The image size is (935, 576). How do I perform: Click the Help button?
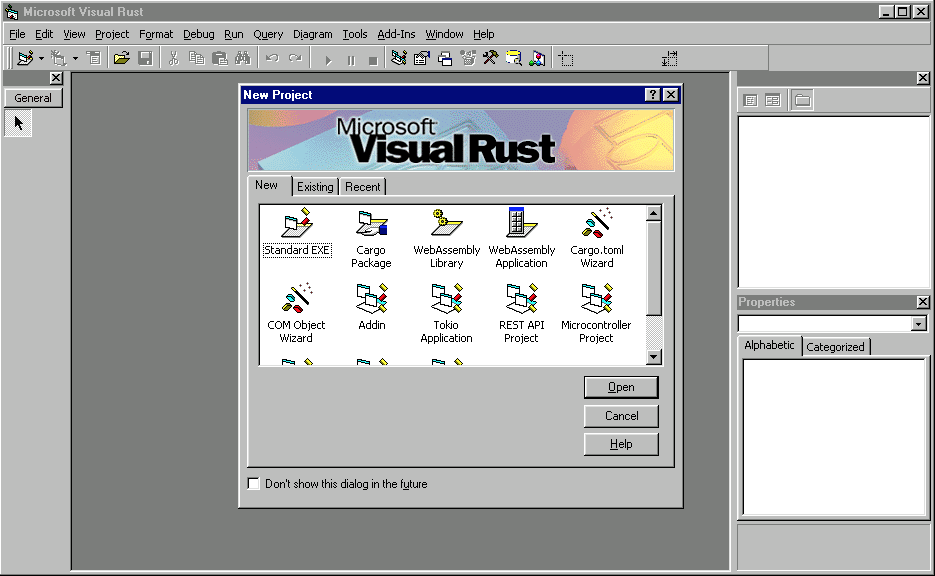620,444
